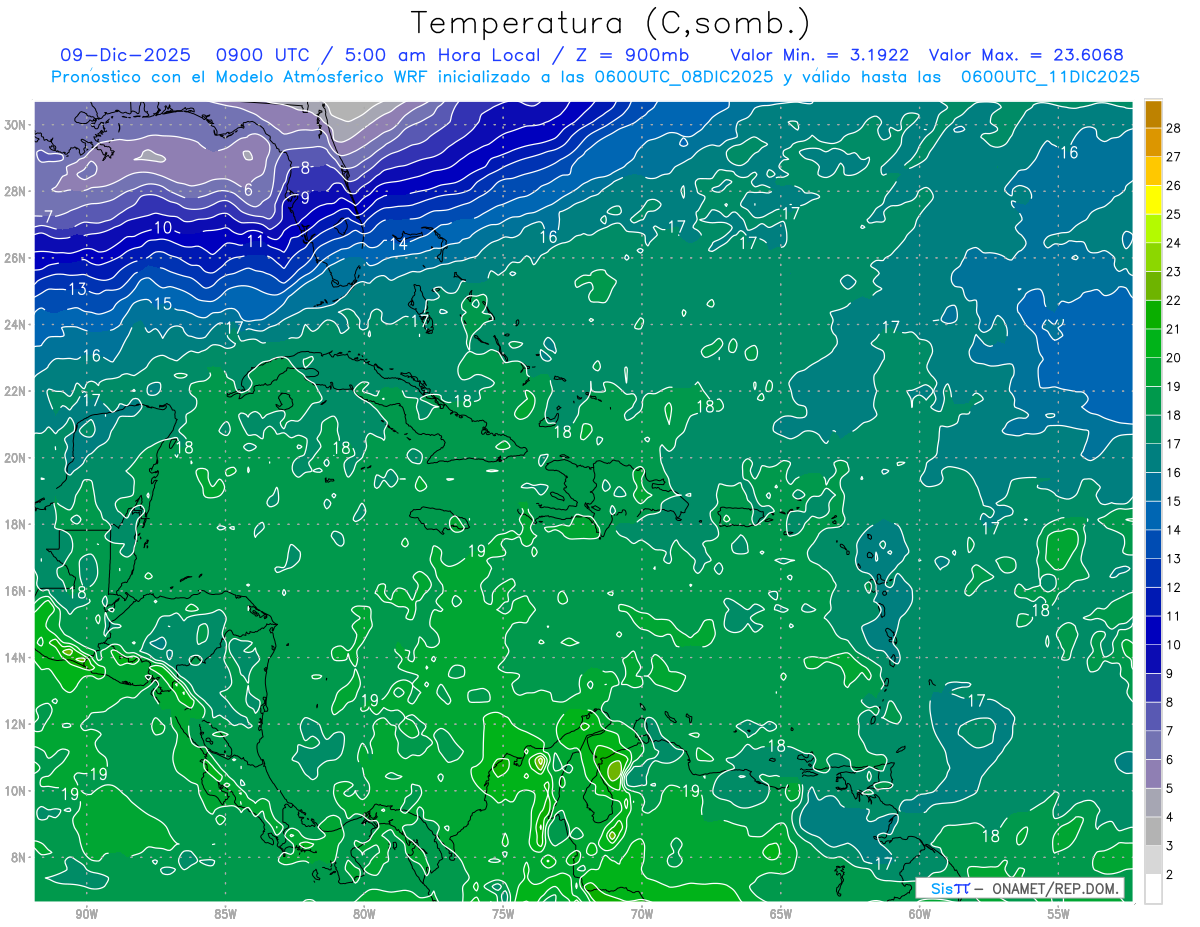The height and width of the screenshot is (927, 1200).
Task: Click the contour label 13 on the map
Action: pyautogui.click(x=77, y=289)
